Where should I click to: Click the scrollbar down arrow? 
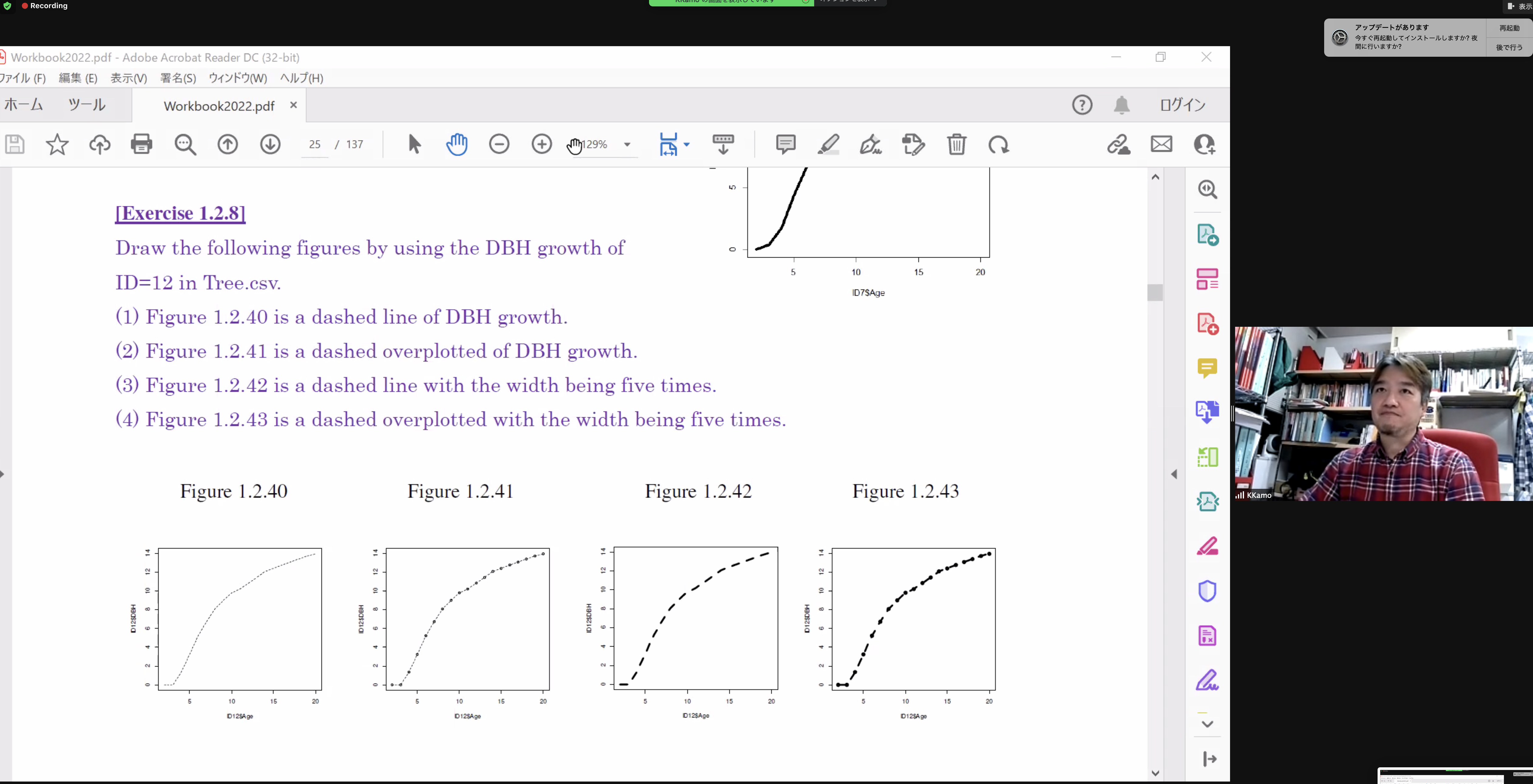[1155, 773]
